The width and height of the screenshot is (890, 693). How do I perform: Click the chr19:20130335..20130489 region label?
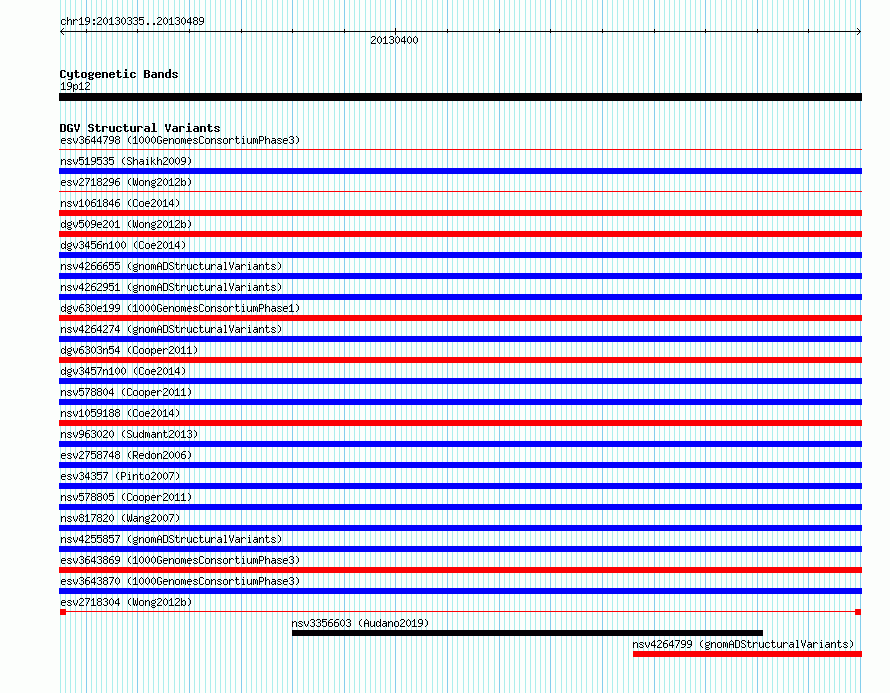132,21
